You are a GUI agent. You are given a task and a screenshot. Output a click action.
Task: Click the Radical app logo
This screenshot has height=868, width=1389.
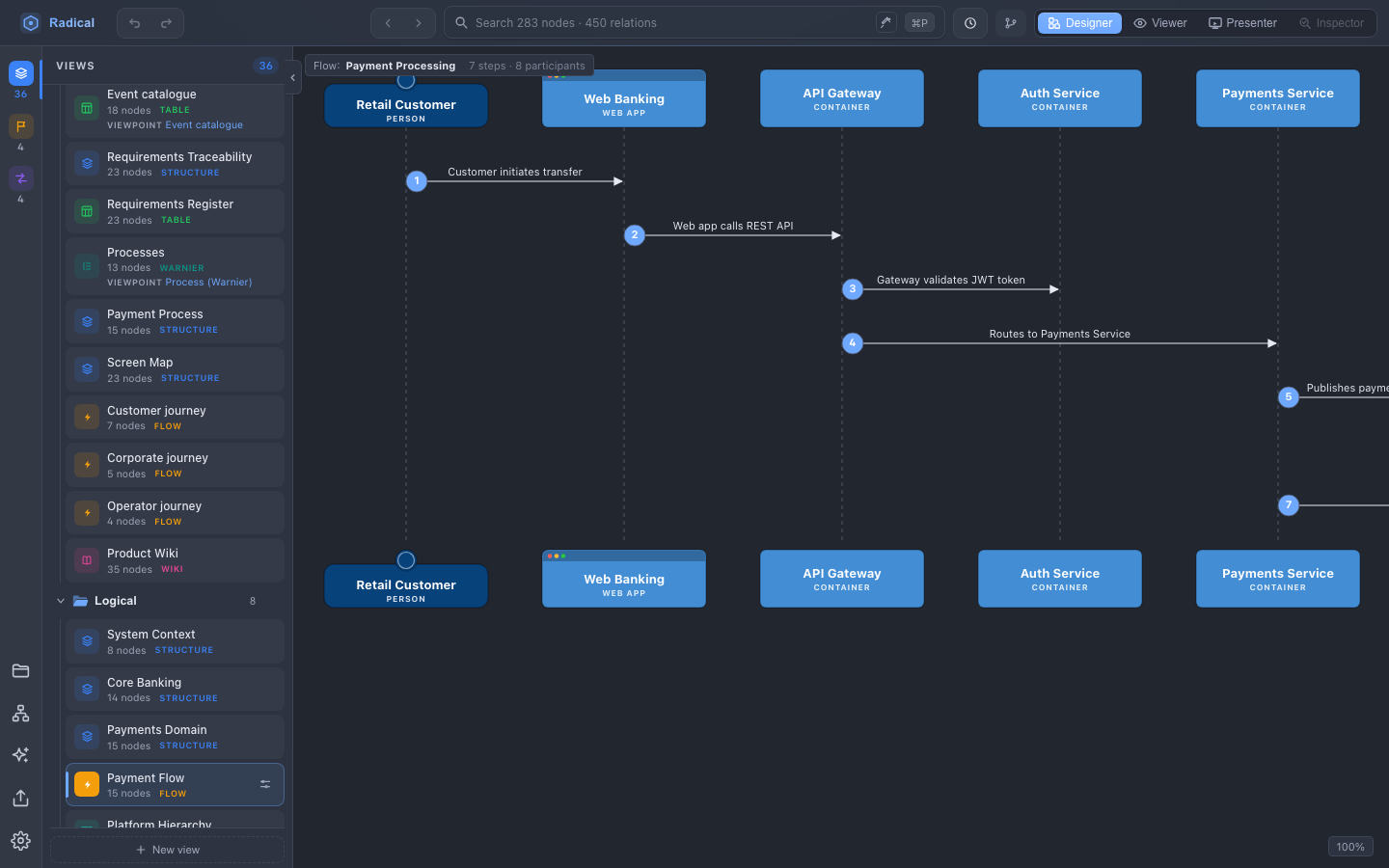click(x=31, y=23)
